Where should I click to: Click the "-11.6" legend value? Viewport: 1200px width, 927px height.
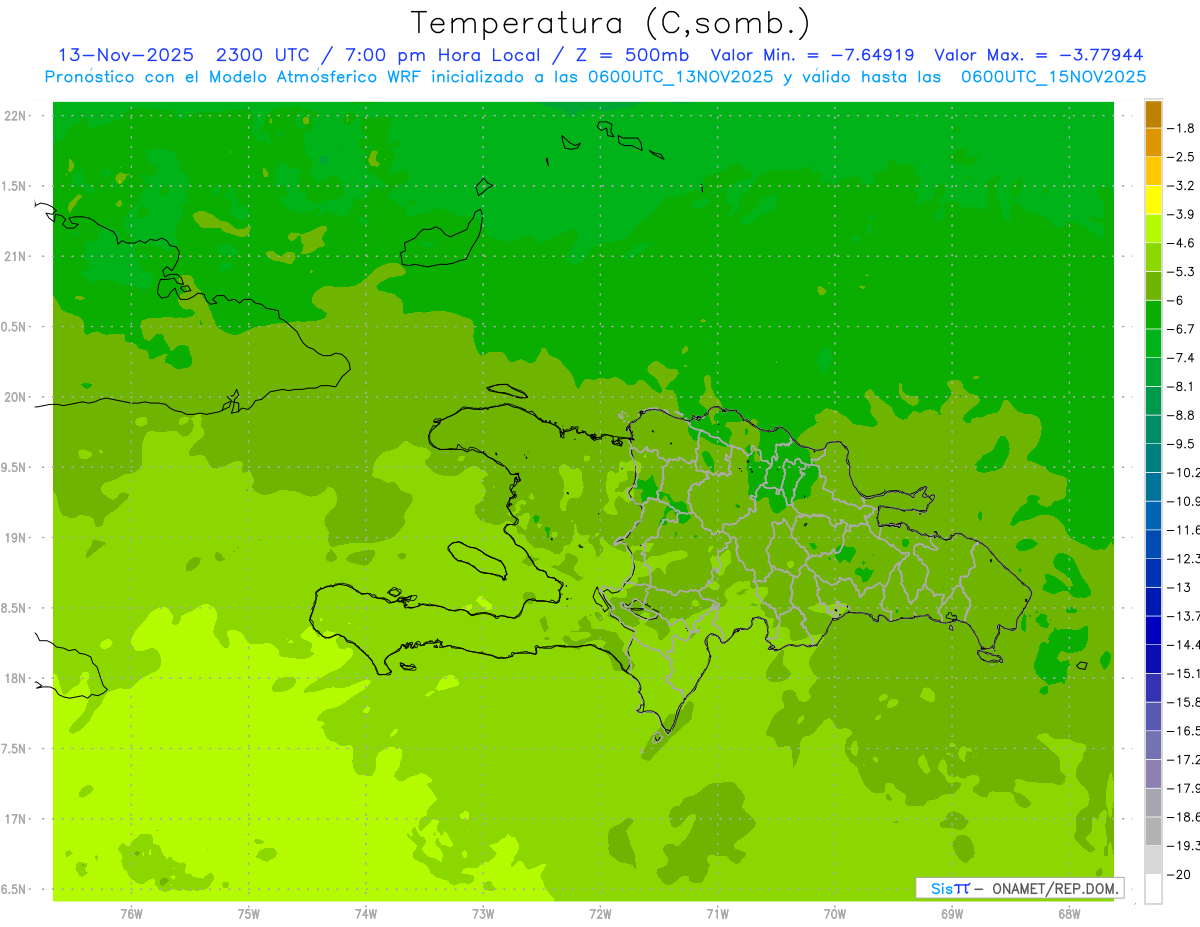1184,530
